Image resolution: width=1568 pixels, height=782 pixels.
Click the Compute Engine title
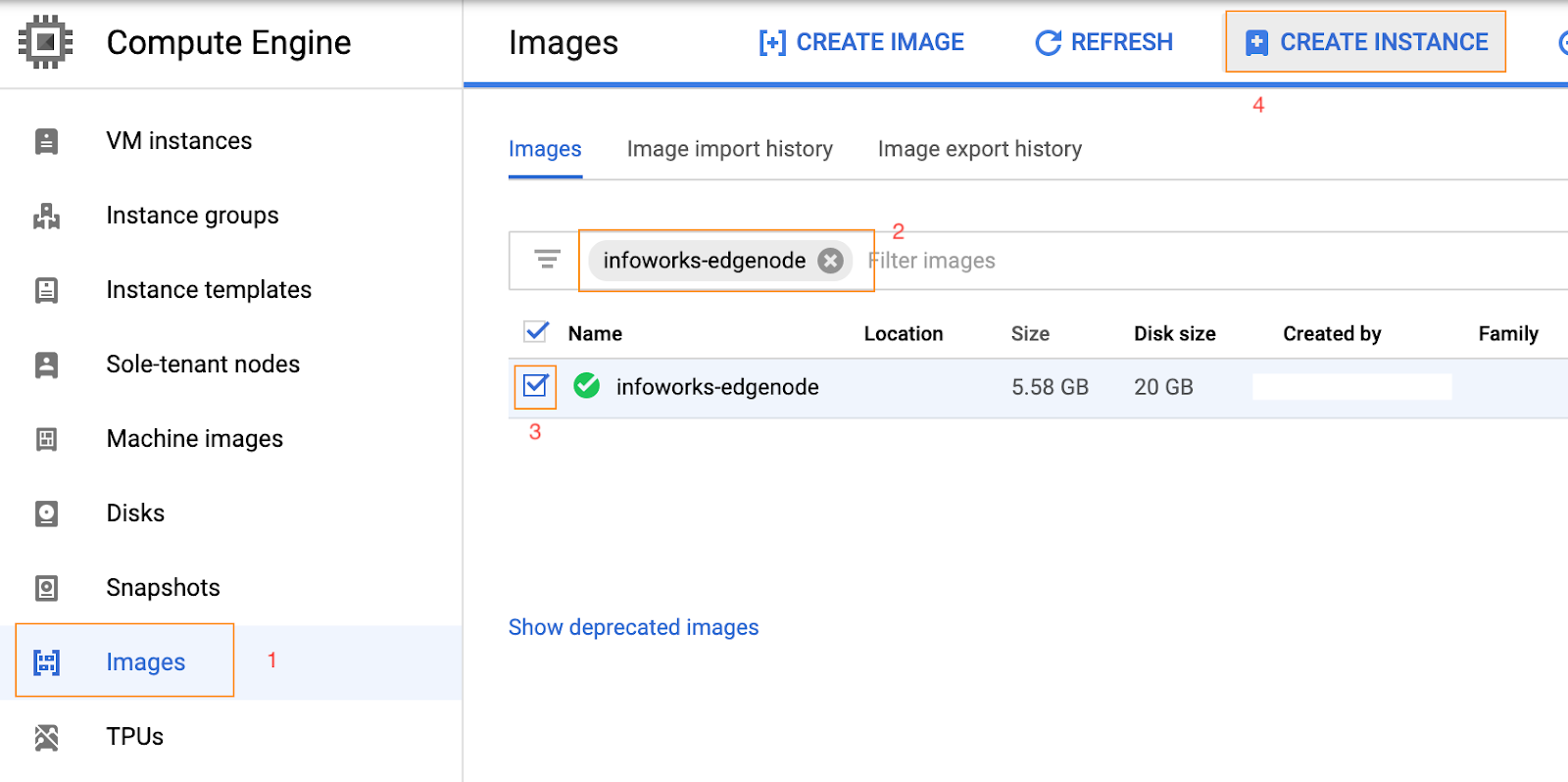click(228, 43)
